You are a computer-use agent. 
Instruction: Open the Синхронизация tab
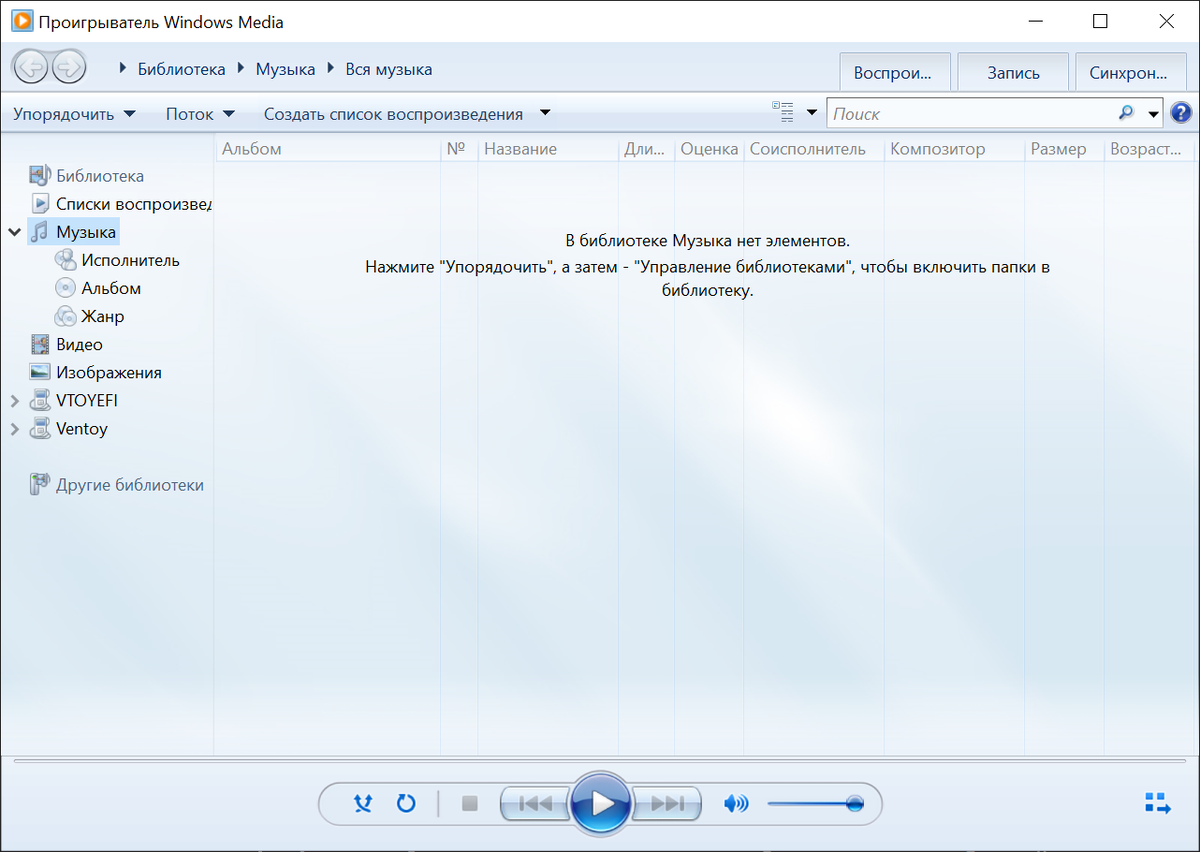tap(1129, 72)
